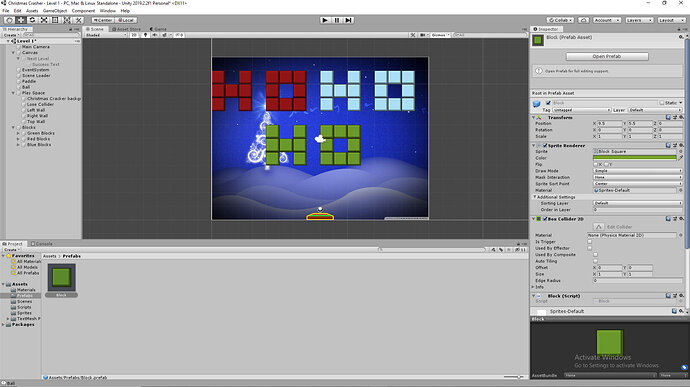Click the Open Prefab button

[x=607, y=56]
